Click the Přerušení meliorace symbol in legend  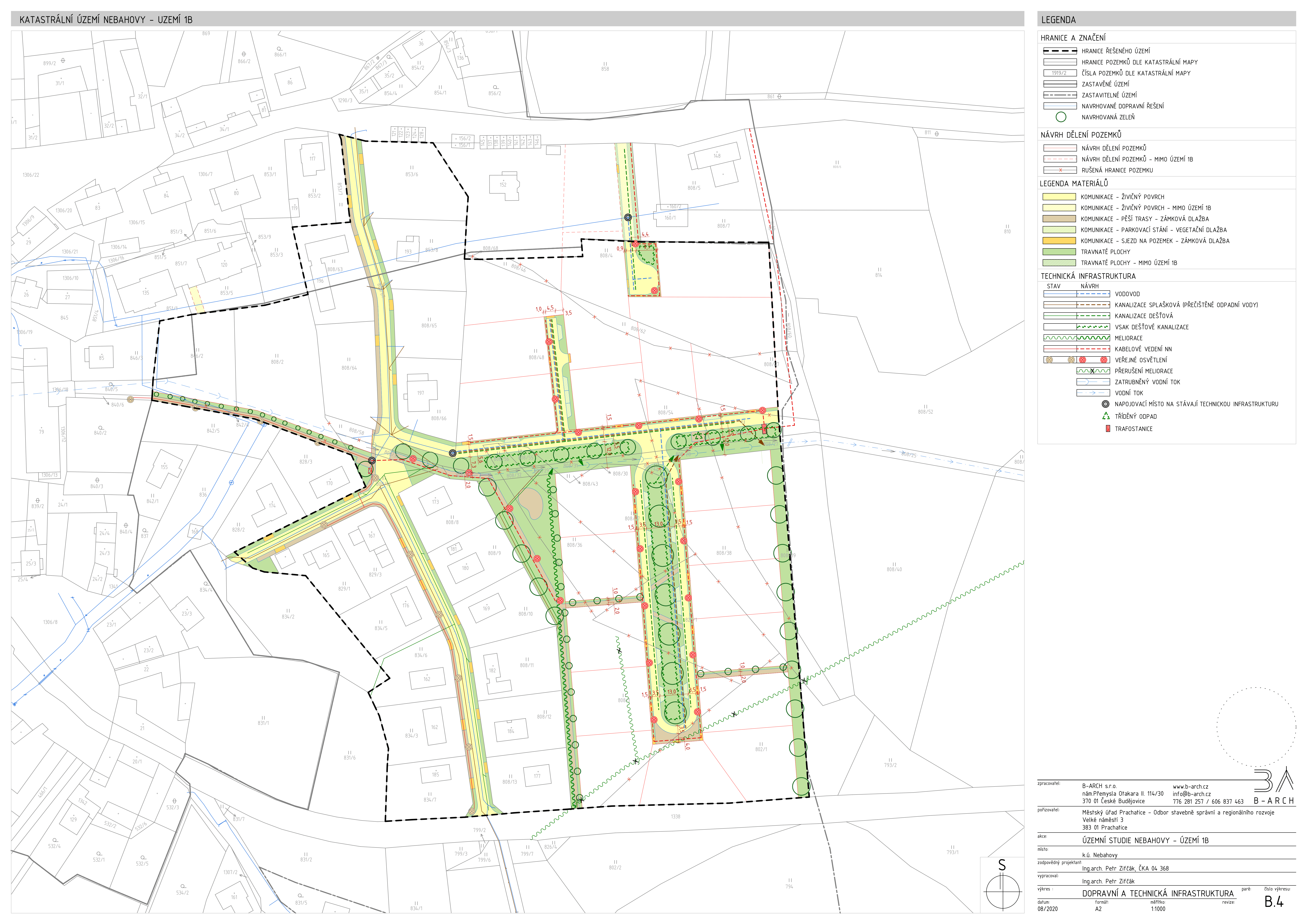(1092, 371)
